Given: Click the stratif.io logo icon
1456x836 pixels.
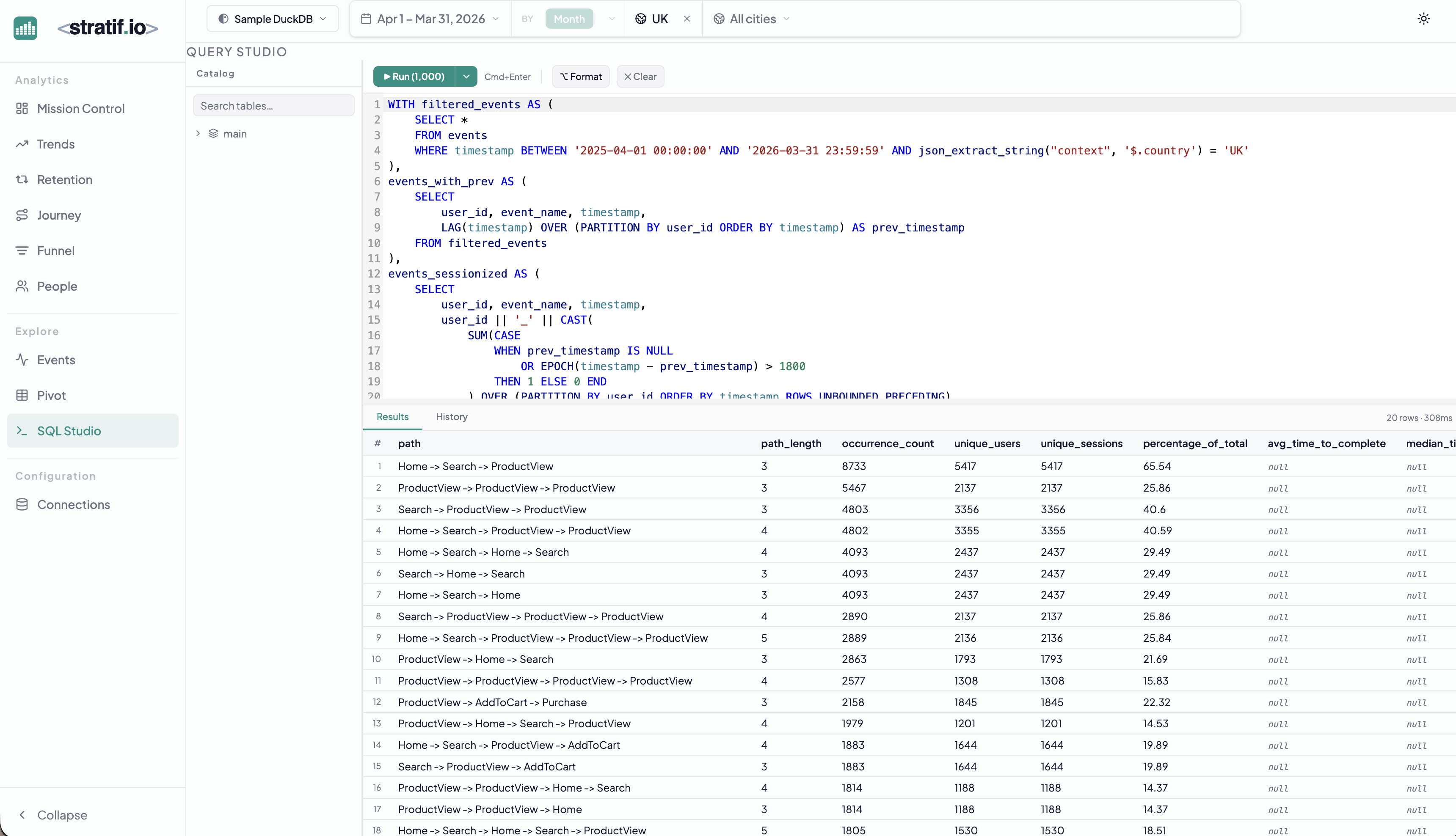Looking at the screenshot, I should point(25,27).
